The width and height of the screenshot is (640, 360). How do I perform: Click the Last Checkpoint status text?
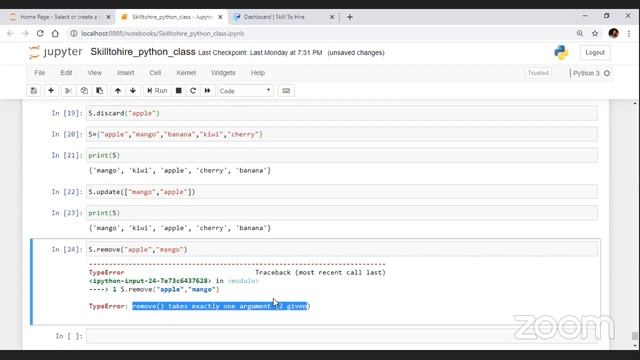tap(260, 53)
